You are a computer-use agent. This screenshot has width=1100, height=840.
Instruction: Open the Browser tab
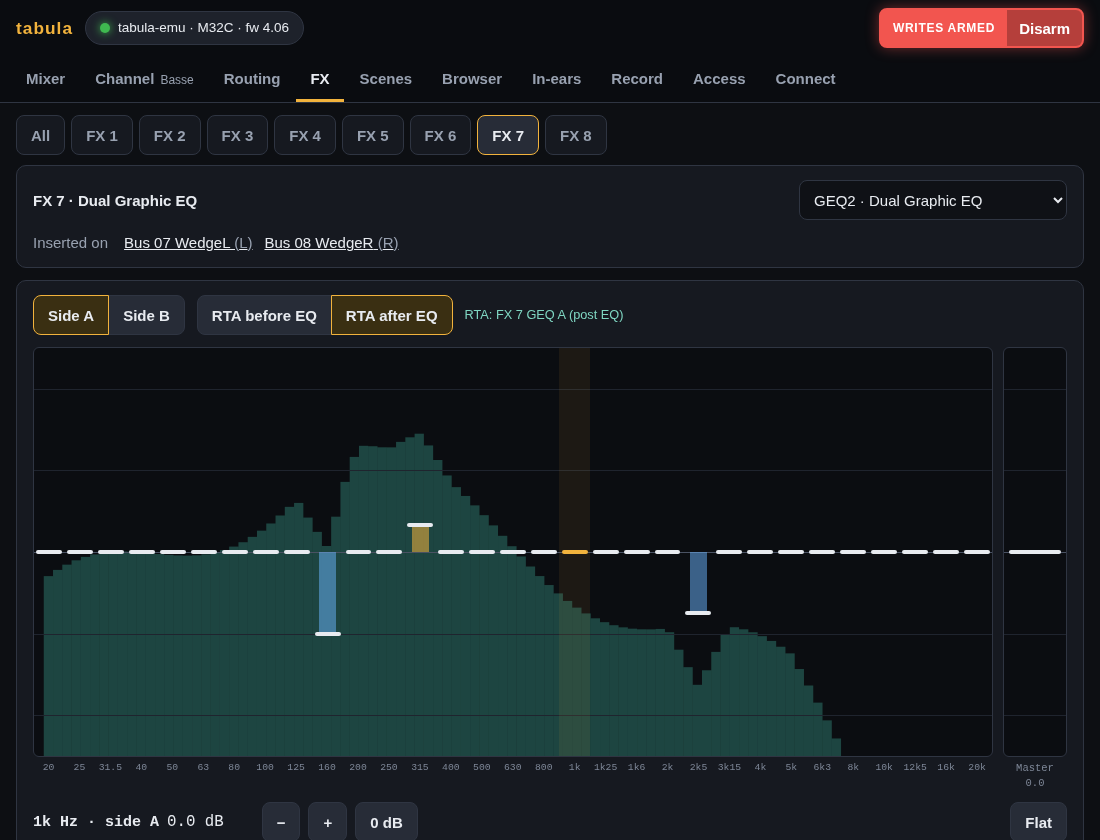472,79
